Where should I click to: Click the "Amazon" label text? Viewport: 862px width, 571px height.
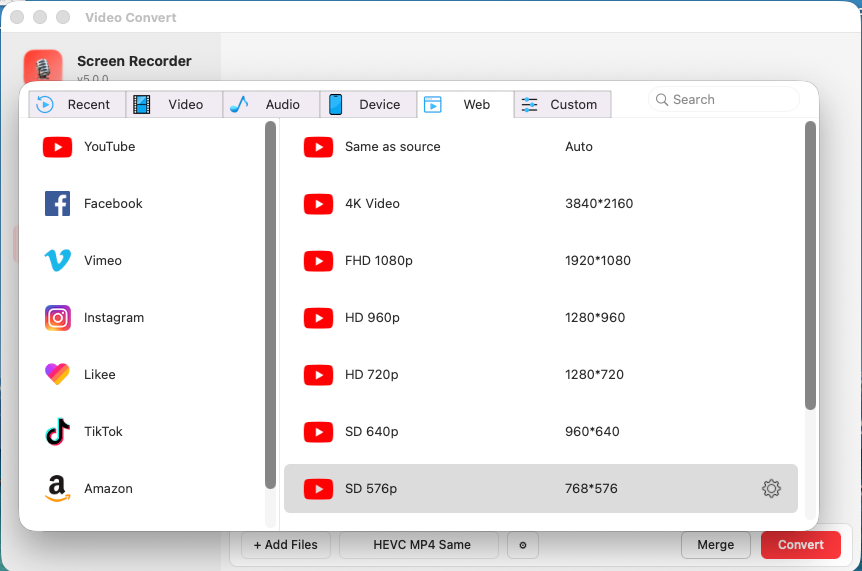pos(108,489)
